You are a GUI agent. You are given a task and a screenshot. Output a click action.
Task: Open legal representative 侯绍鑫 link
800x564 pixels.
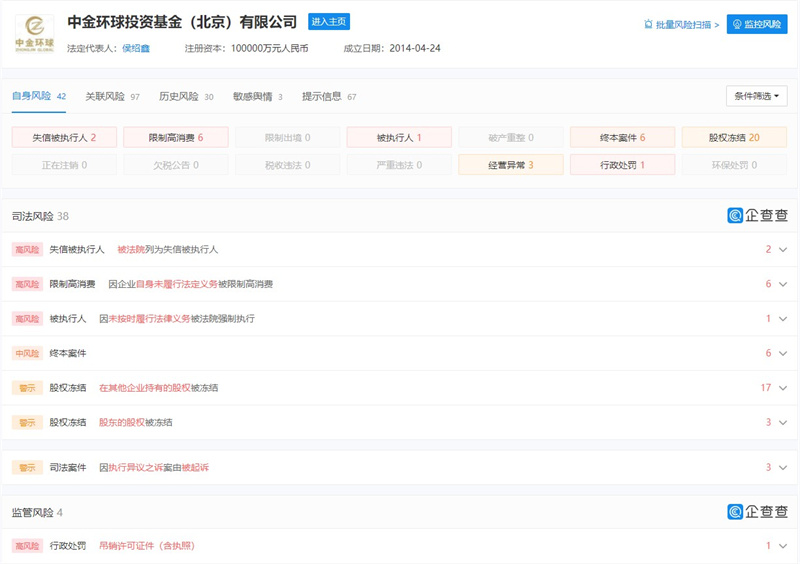(x=135, y=48)
